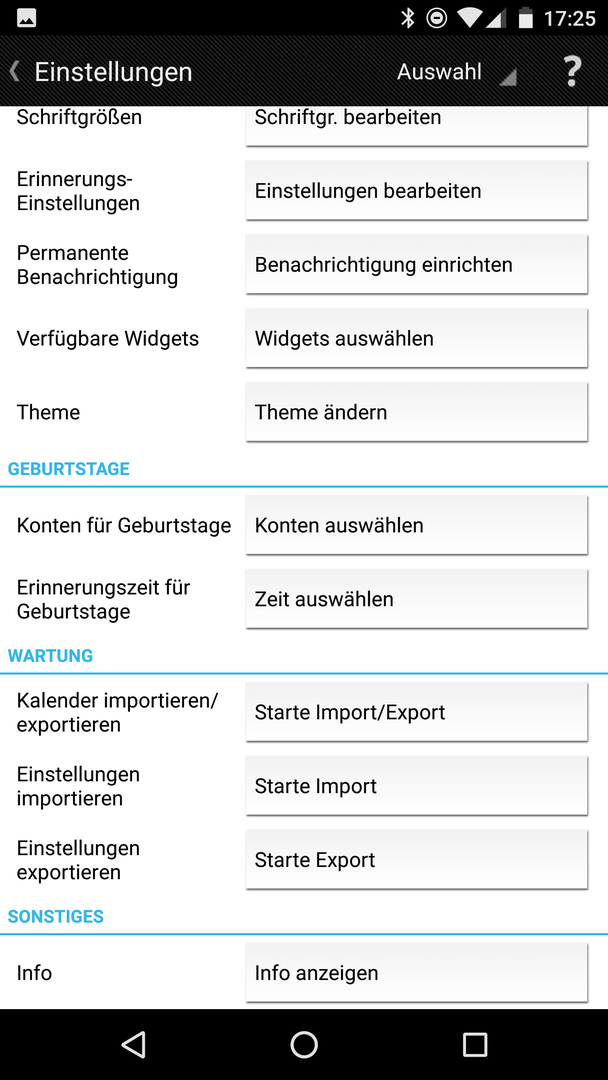Tap the Android back navigation button
This screenshot has height=1080, width=608.
click(x=134, y=1044)
